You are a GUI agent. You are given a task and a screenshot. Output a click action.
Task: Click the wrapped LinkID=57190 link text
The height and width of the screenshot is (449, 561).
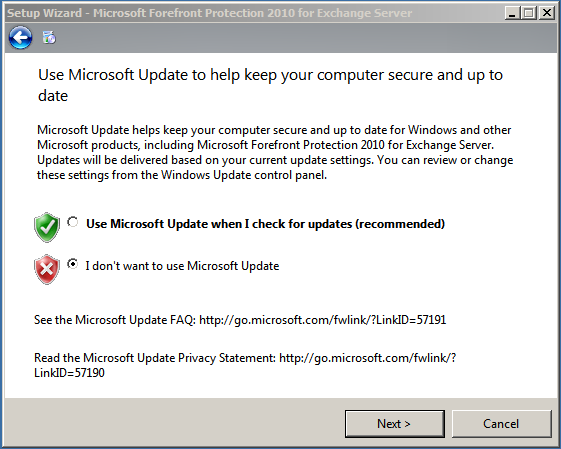(69, 373)
